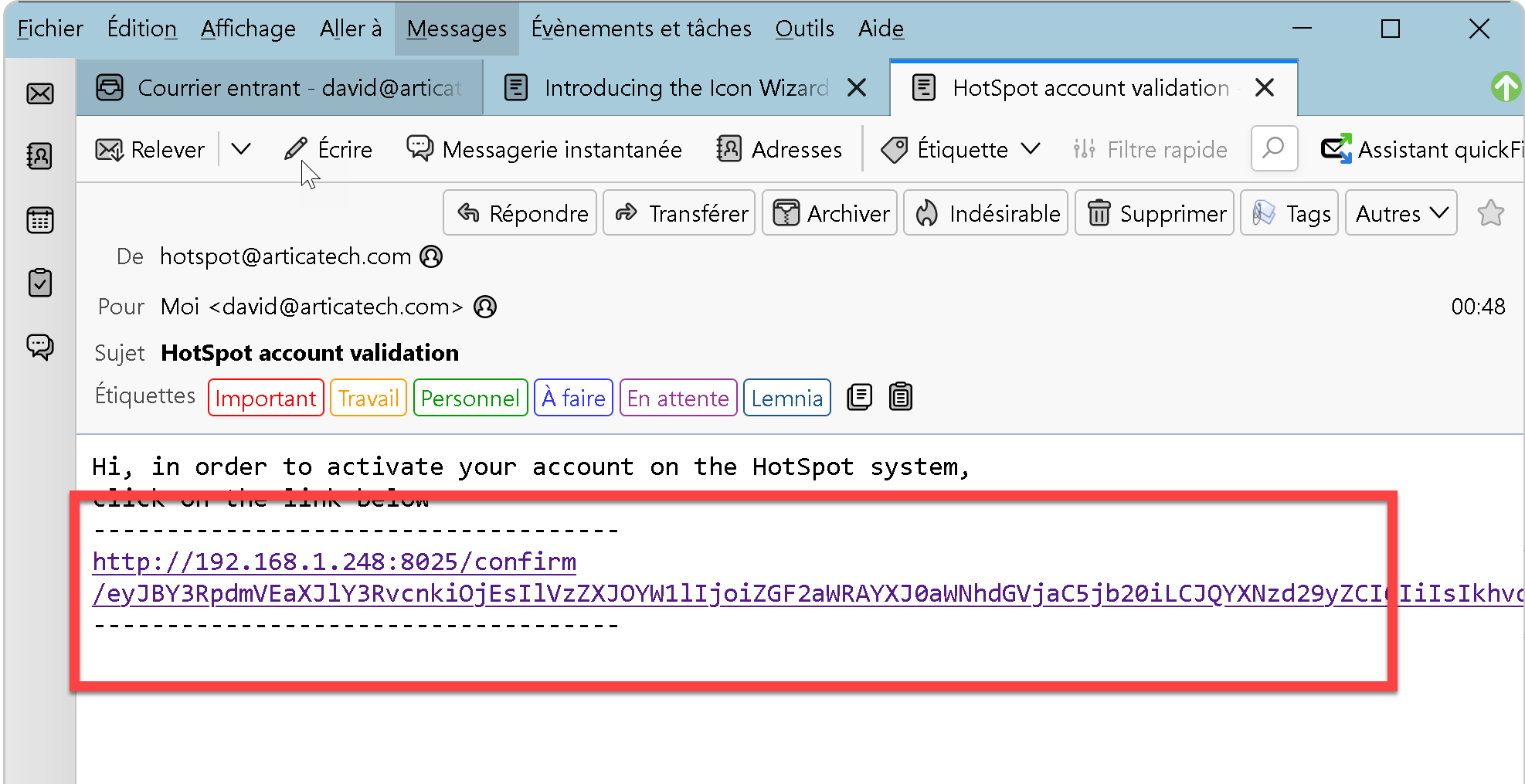1525x784 pixels.
Task: Open the Messages menu
Action: (x=456, y=29)
